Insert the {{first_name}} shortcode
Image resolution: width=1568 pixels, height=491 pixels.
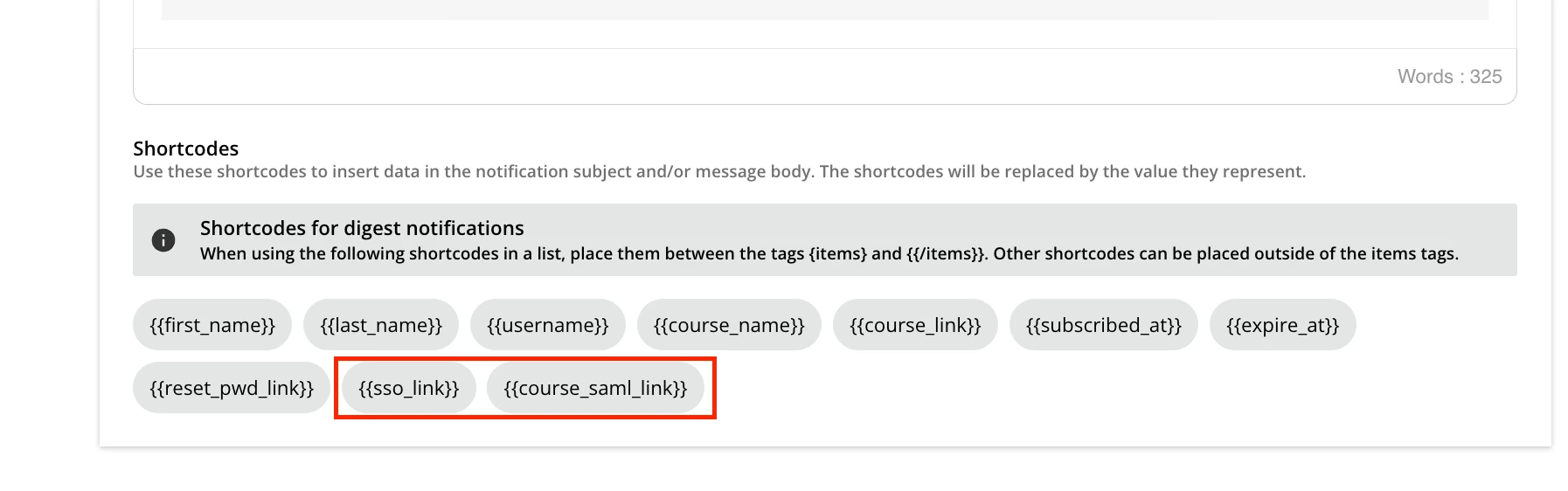coord(212,325)
